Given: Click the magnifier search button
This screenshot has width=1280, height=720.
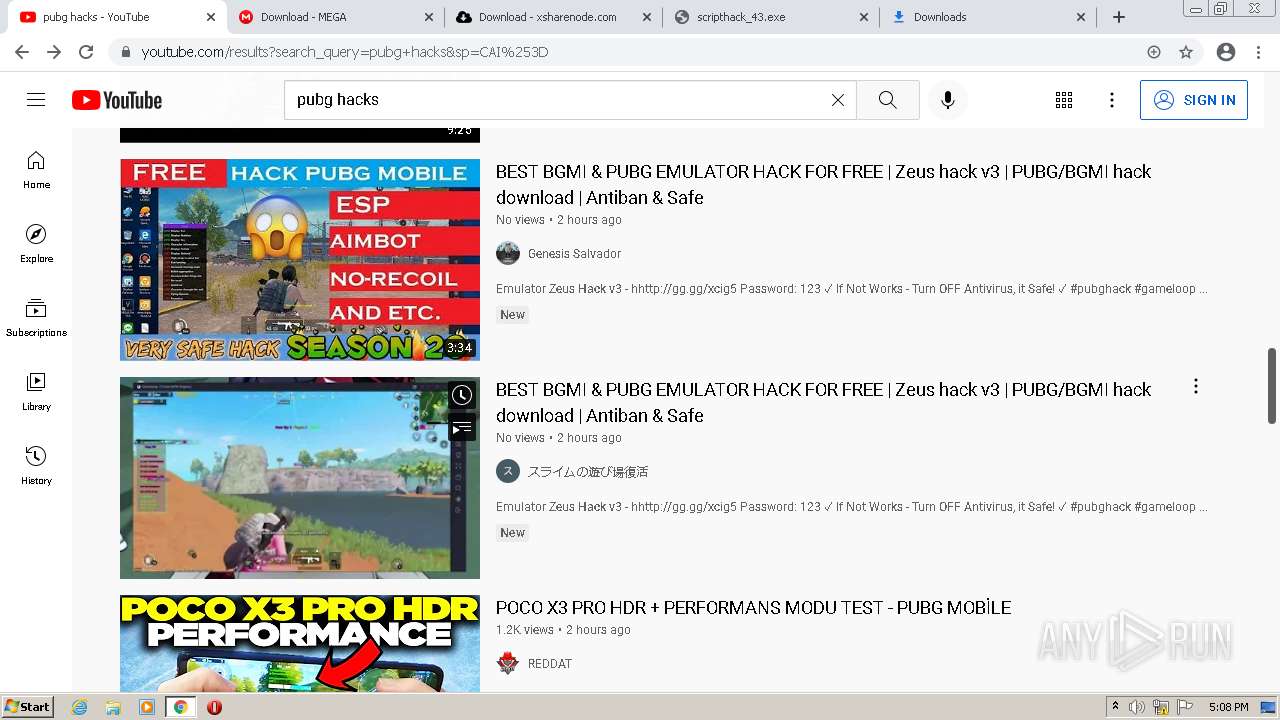Looking at the screenshot, I should pyautogui.click(x=887, y=100).
